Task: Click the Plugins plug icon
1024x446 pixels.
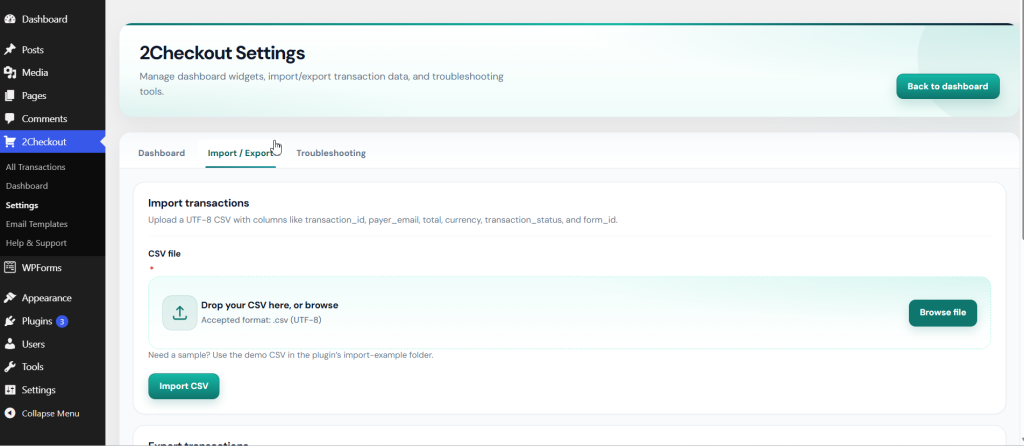Action: [x=10, y=321]
